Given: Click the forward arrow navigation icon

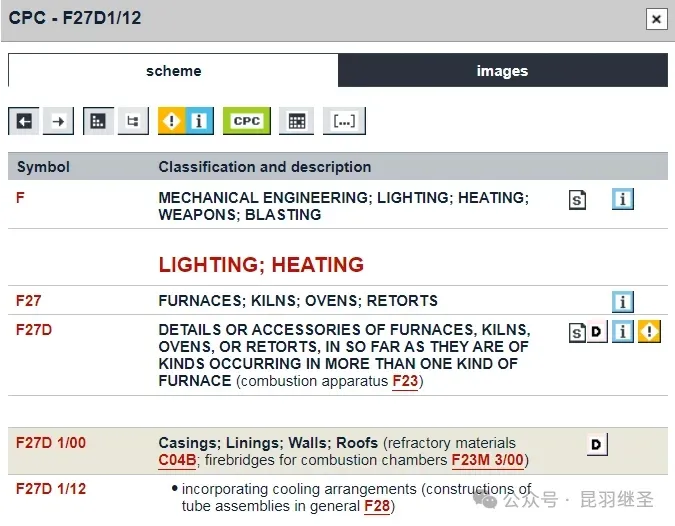Looking at the screenshot, I should pyautogui.click(x=58, y=121).
